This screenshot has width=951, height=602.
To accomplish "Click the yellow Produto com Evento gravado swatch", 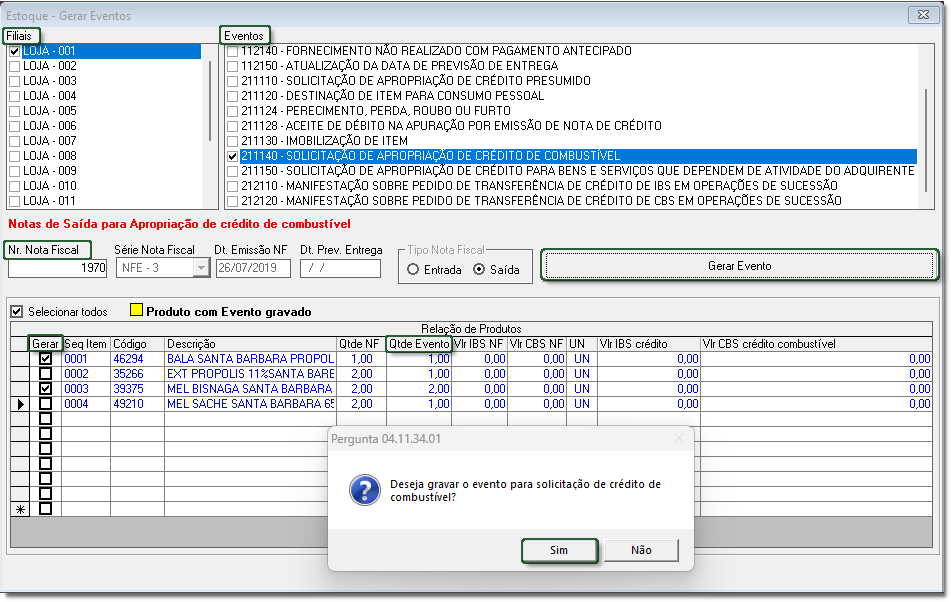I will 136,311.
